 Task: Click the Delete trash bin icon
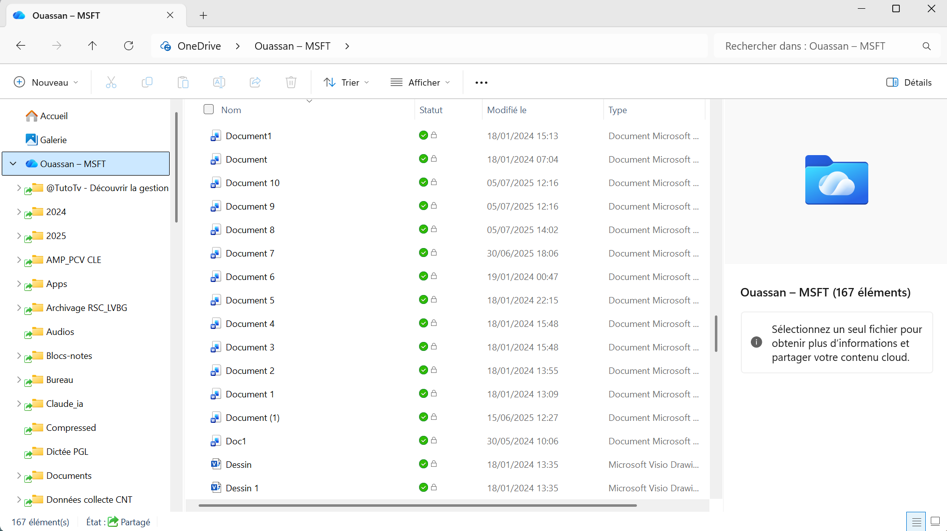tap(291, 82)
